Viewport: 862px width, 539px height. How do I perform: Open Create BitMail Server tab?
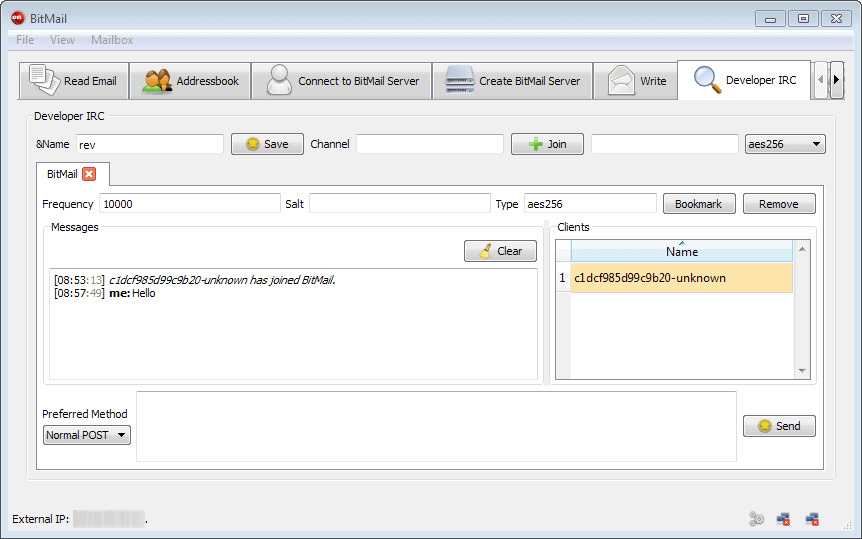coord(512,81)
